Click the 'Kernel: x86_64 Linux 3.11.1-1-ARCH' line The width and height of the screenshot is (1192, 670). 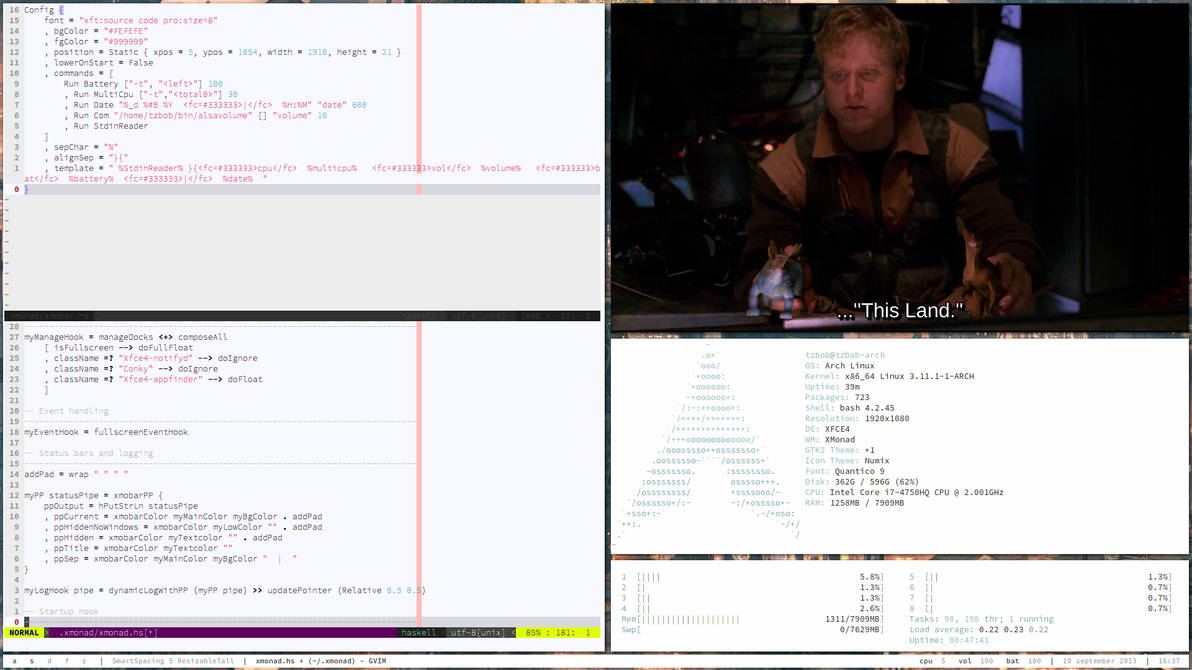click(x=889, y=376)
